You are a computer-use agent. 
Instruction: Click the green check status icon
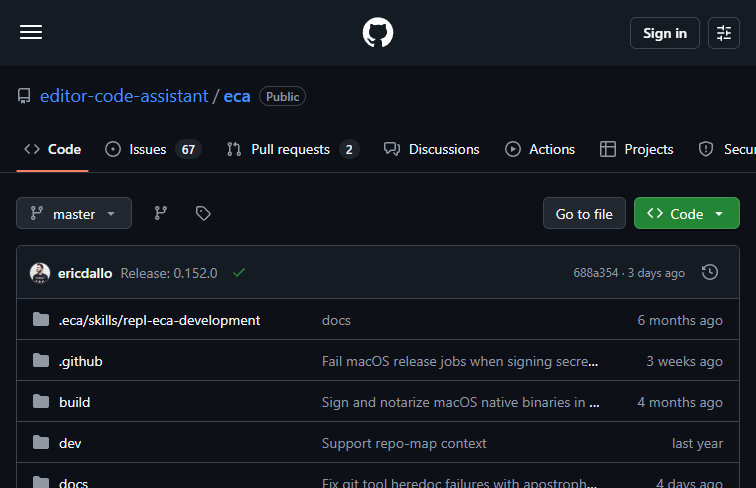click(239, 273)
